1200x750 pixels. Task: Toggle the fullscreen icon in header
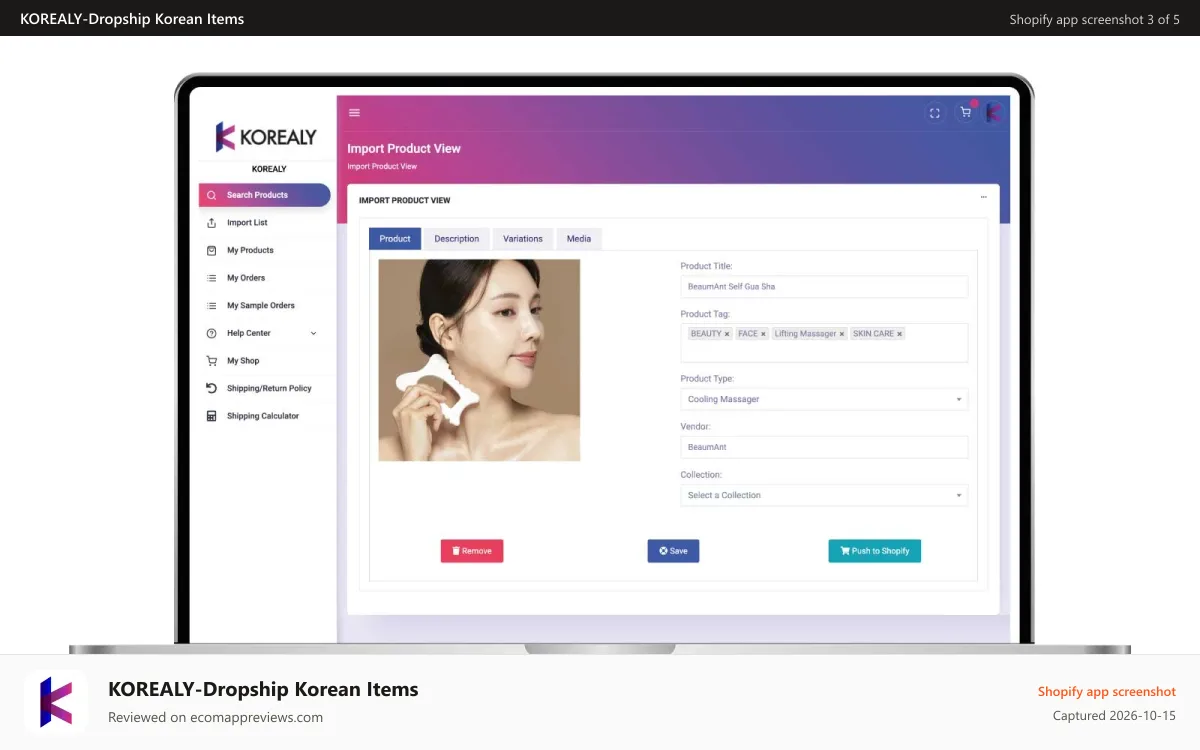click(x=935, y=113)
